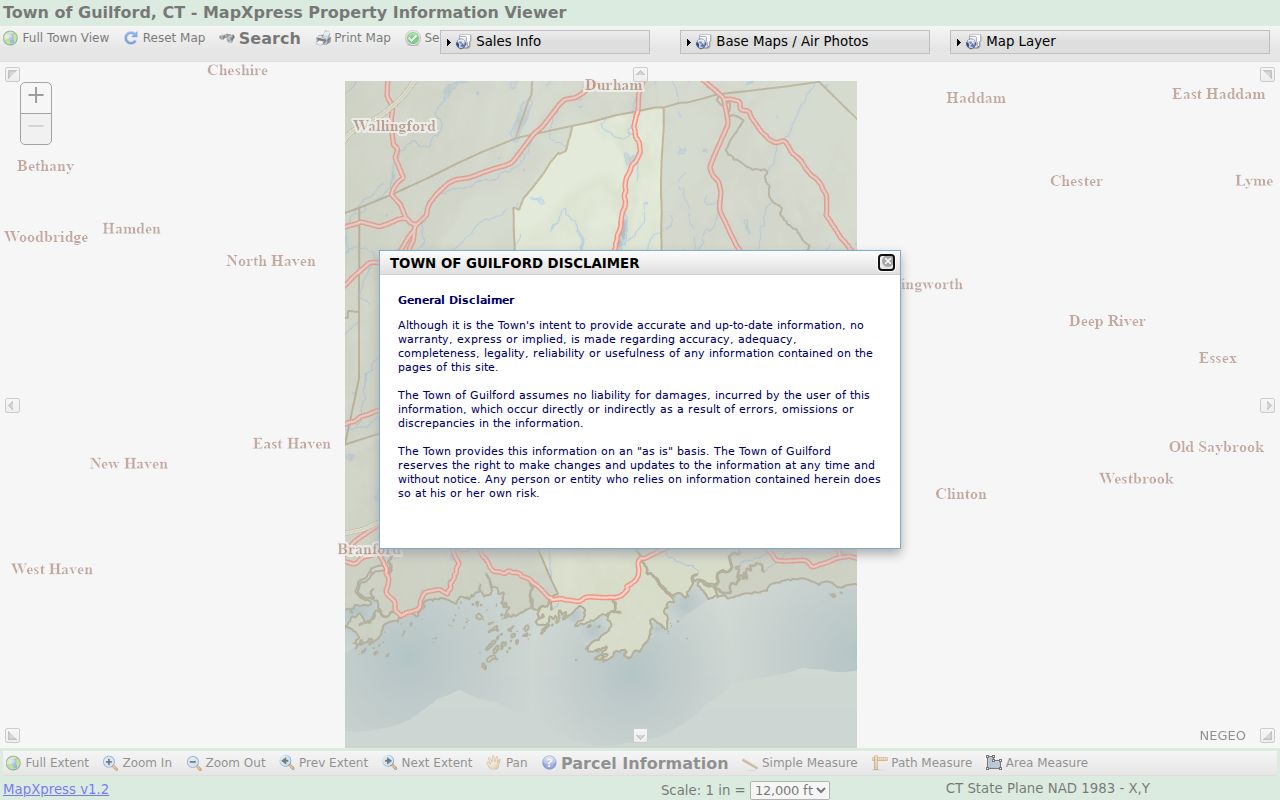
Task: Pan map north with top arrow
Action: [640, 74]
